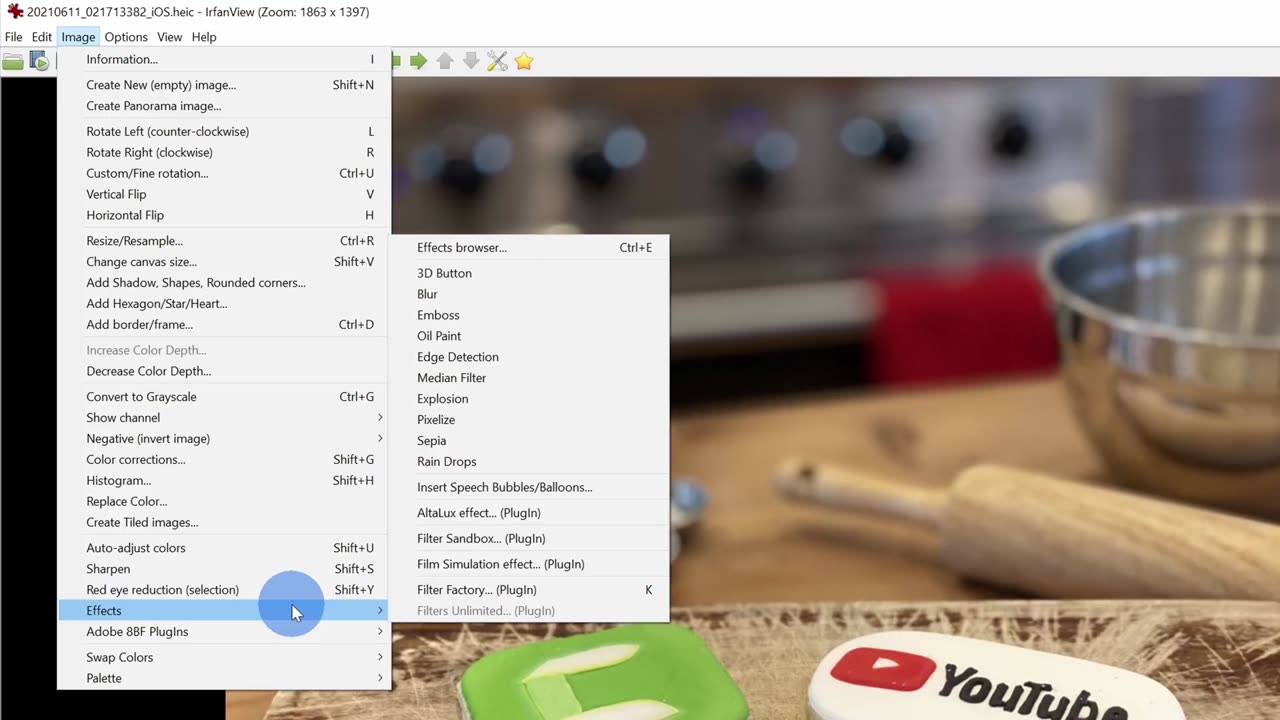Open the Histogram... entry
Screen dimensions: 1280x720
click(223, 481)
